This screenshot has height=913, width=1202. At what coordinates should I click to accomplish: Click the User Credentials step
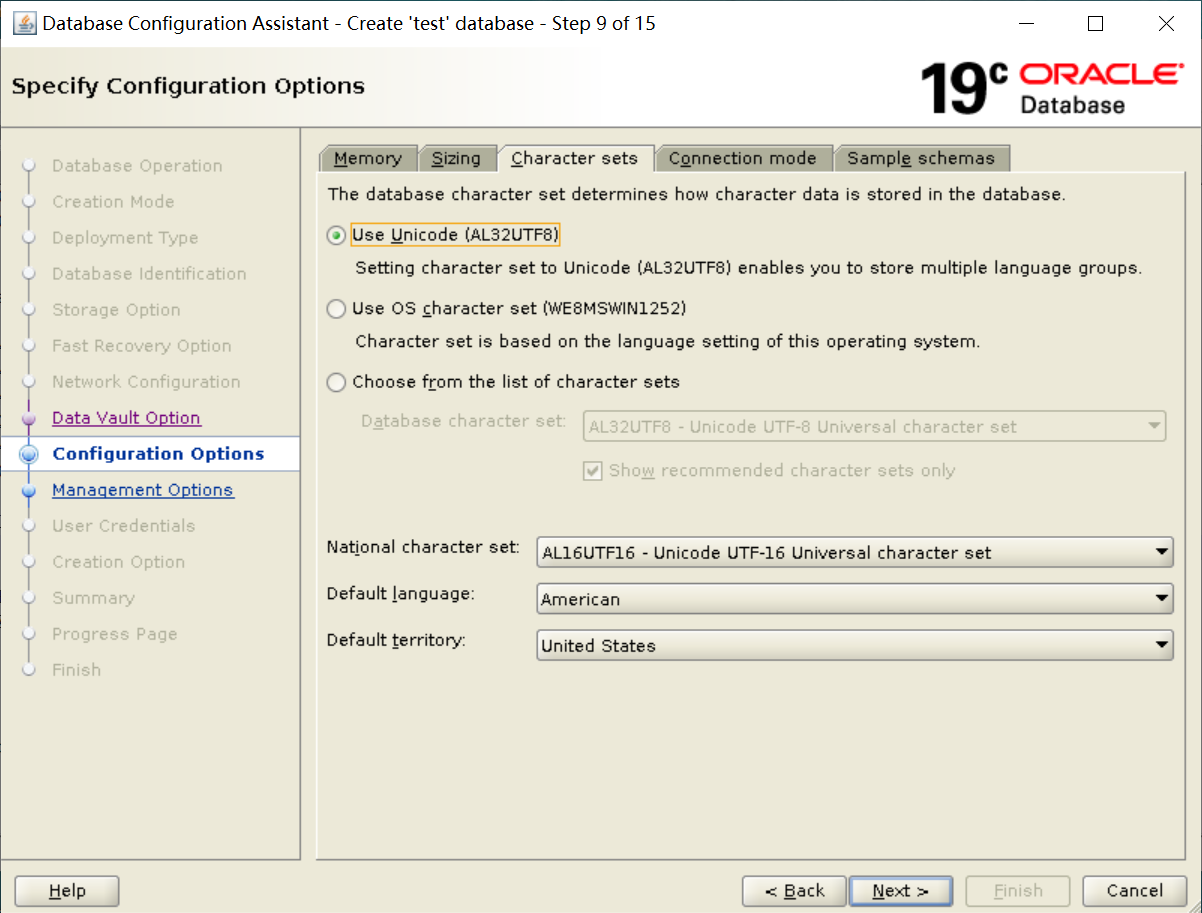coord(123,526)
